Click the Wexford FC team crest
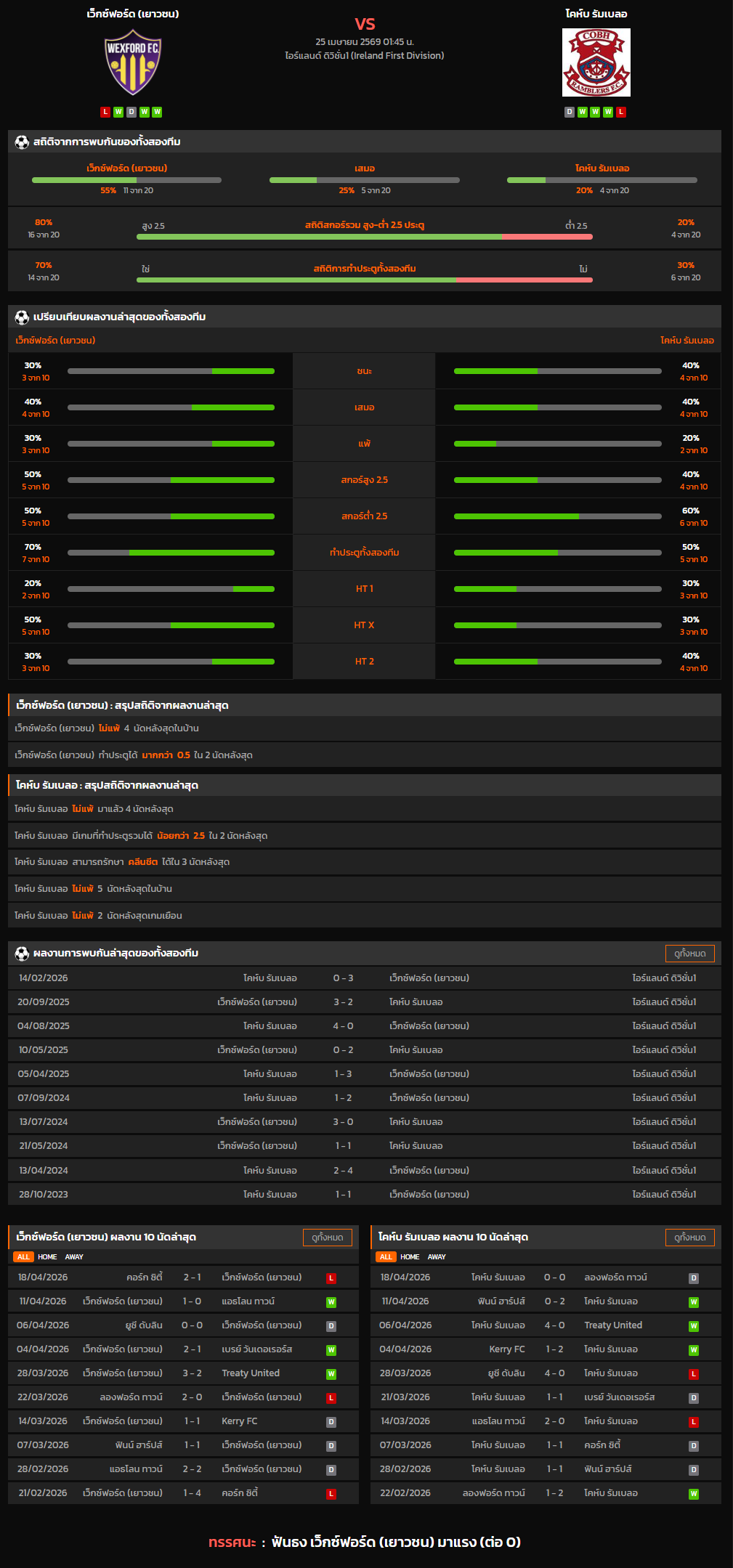Viewport: 733px width, 1568px height. click(133, 62)
